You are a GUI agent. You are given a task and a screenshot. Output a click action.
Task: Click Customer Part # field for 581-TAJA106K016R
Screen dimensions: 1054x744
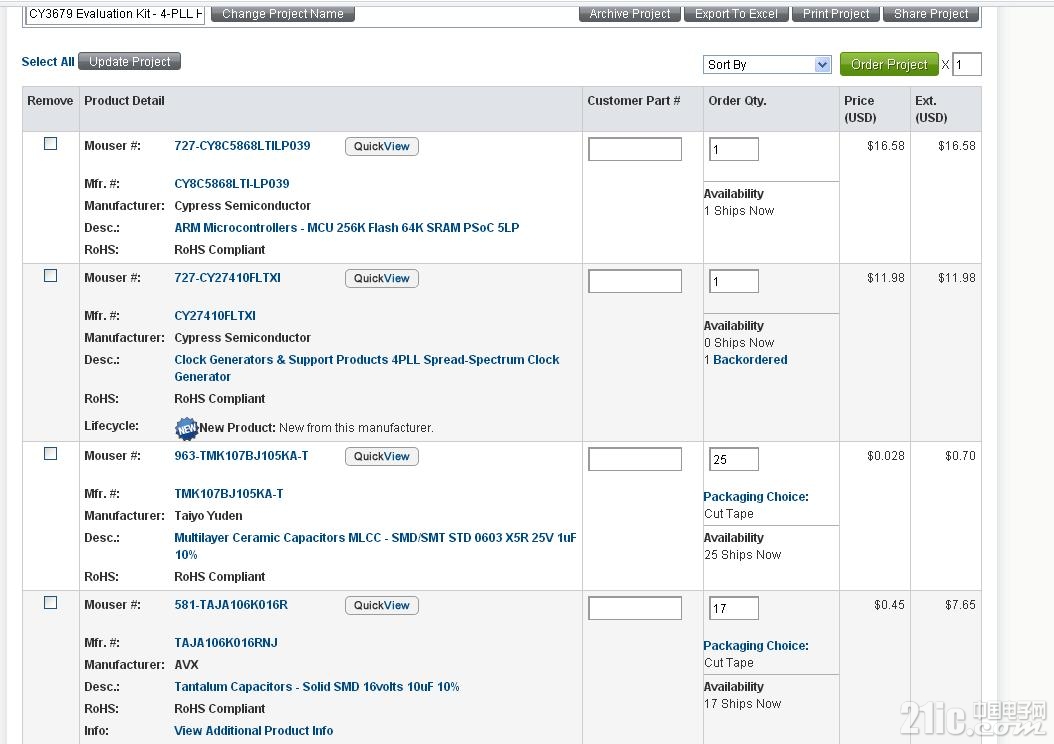click(635, 608)
